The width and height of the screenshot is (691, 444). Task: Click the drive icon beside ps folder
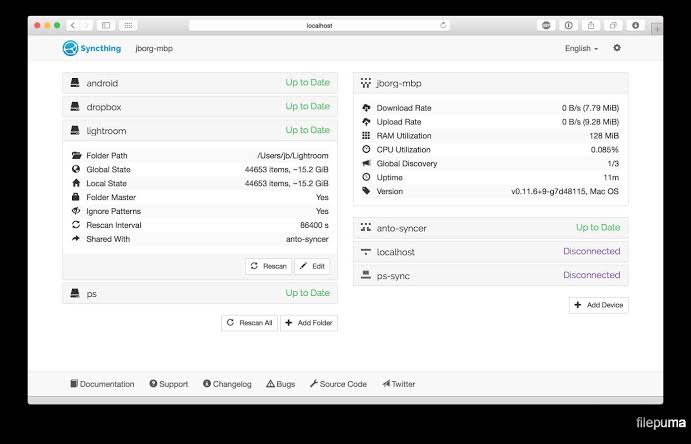tap(75, 293)
